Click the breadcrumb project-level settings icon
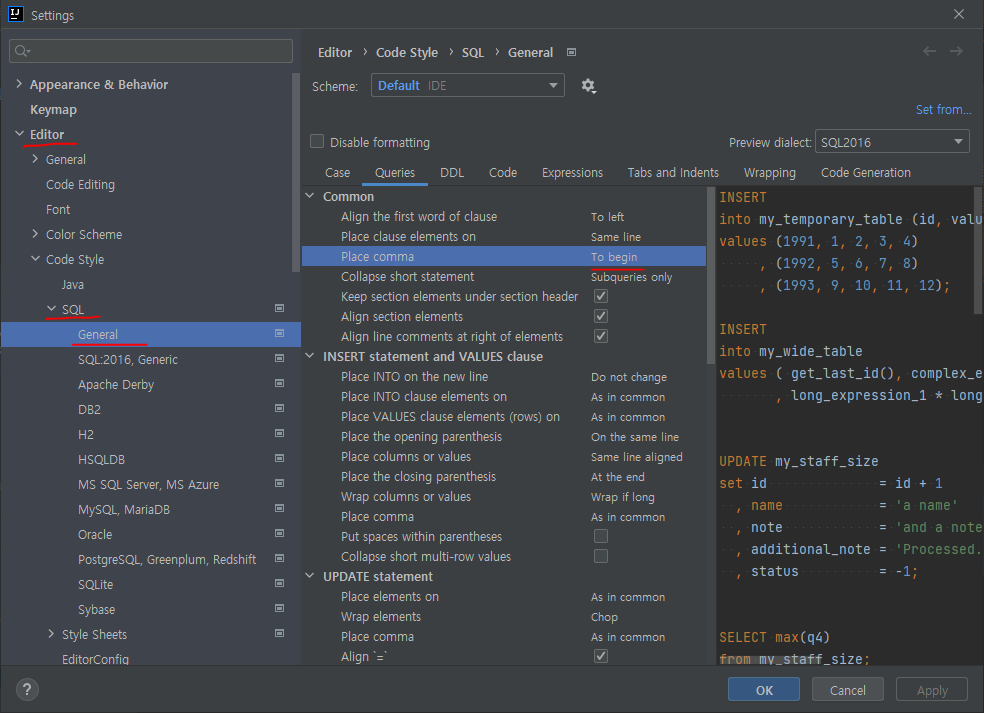This screenshot has height=713, width=984. 571,52
